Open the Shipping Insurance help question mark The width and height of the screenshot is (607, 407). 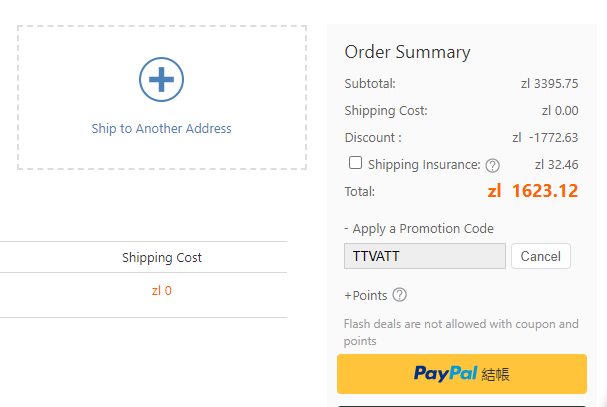(x=492, y=166)
